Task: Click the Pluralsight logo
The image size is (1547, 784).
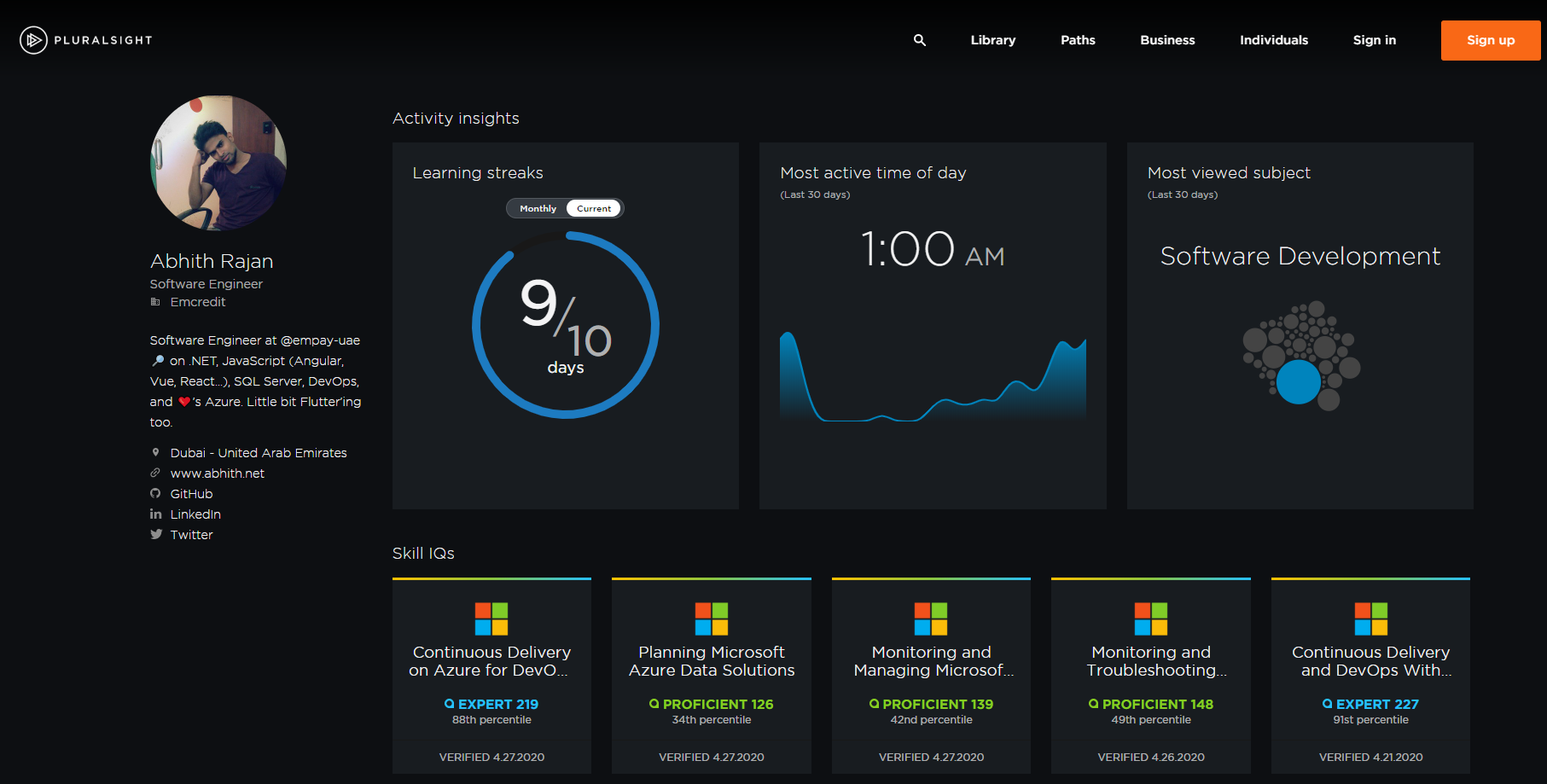Action: point(84,39)
